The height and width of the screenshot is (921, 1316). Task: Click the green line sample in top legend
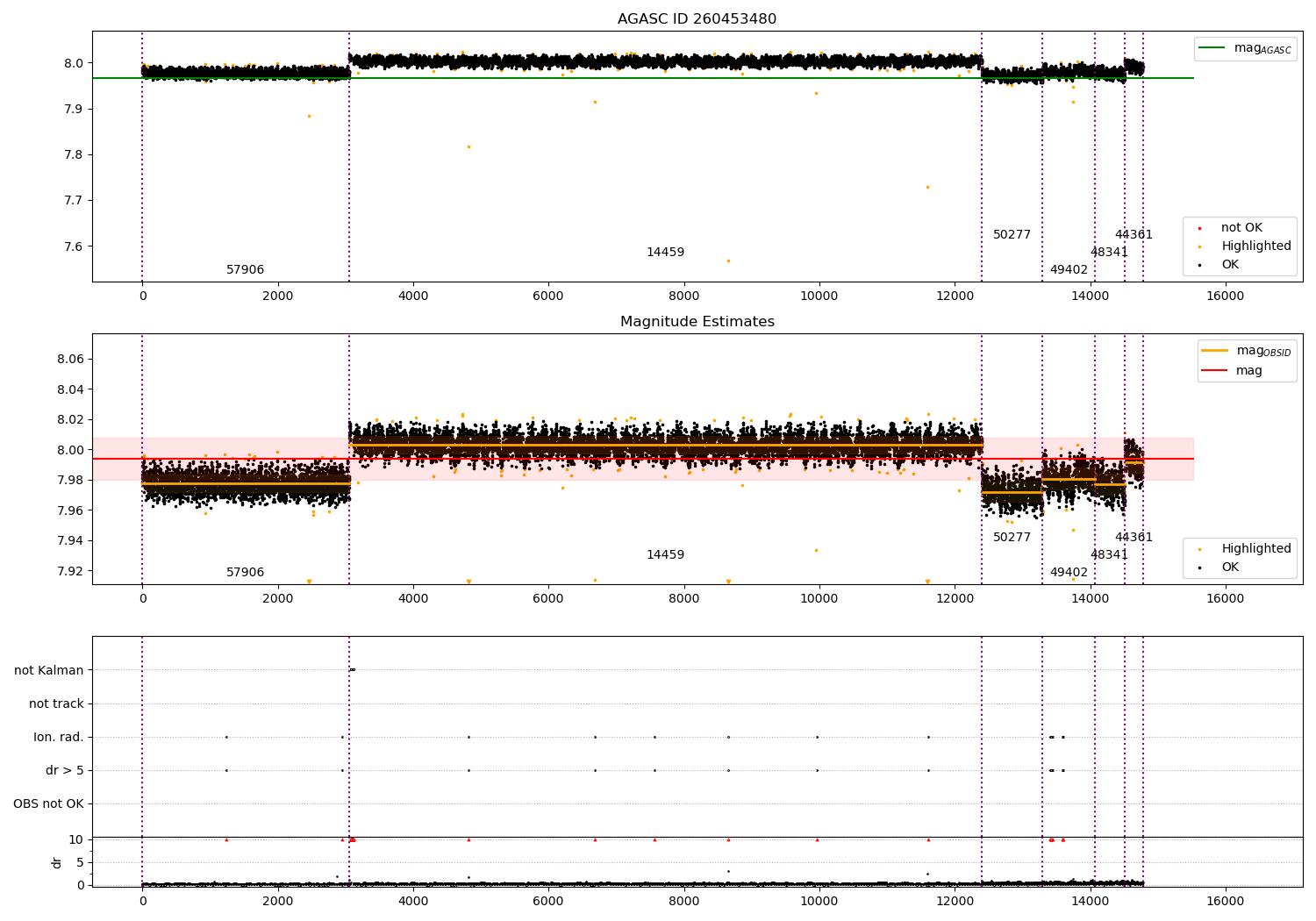1212,48
